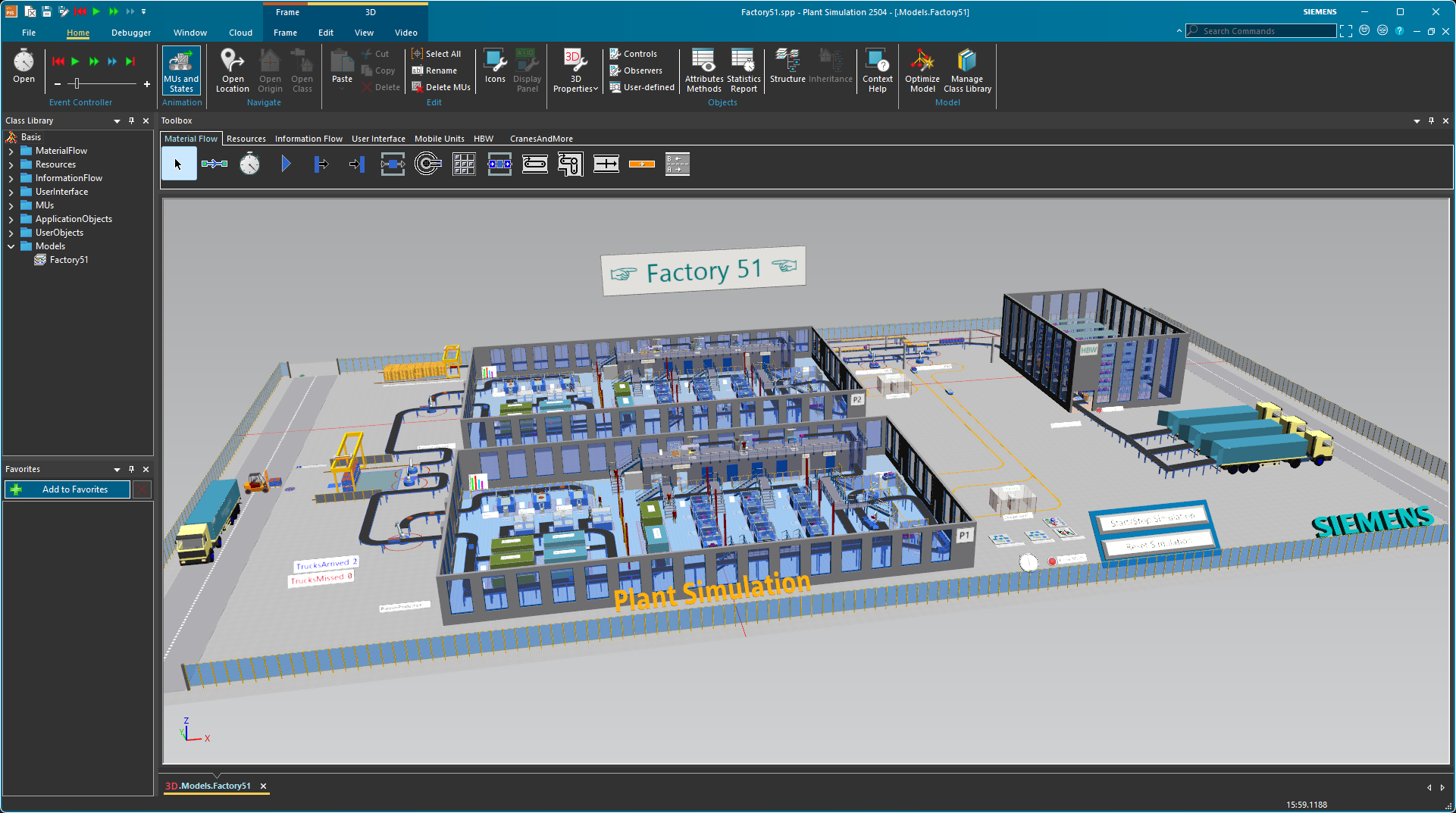Select the Connector tool in Material Flow toolbox
The image size is (1456, 813).
[x=214, y=163]
